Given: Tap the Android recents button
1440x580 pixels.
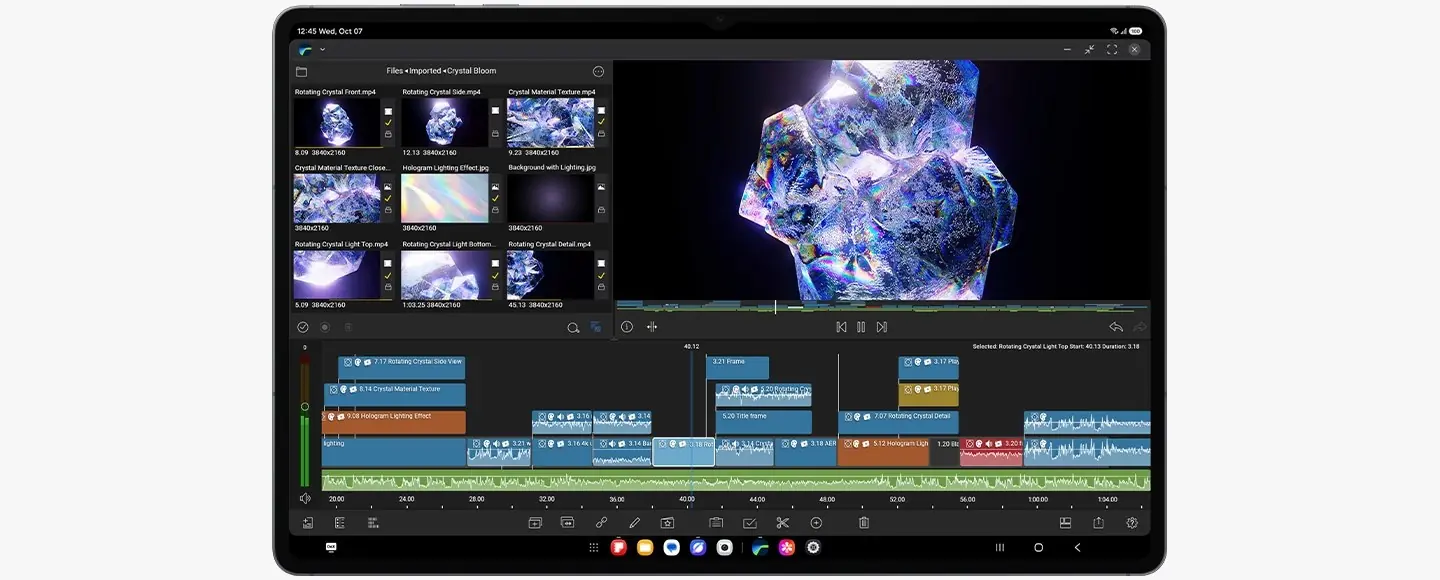Looking at the screenshot, I should [999, 548].
